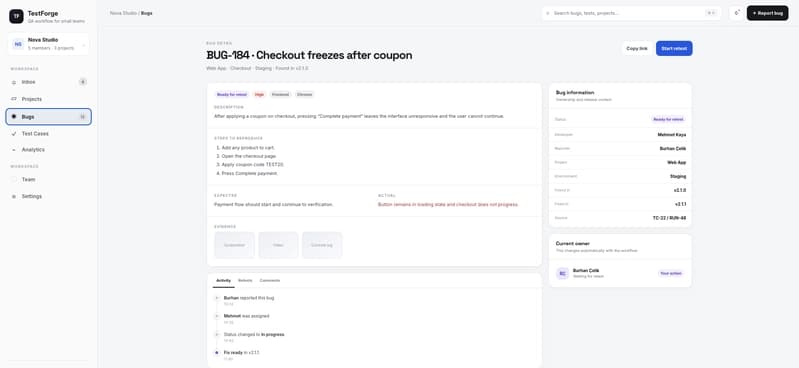799x368 pixels.
Task: Click the Start retest button
Action: pos(674,48)
